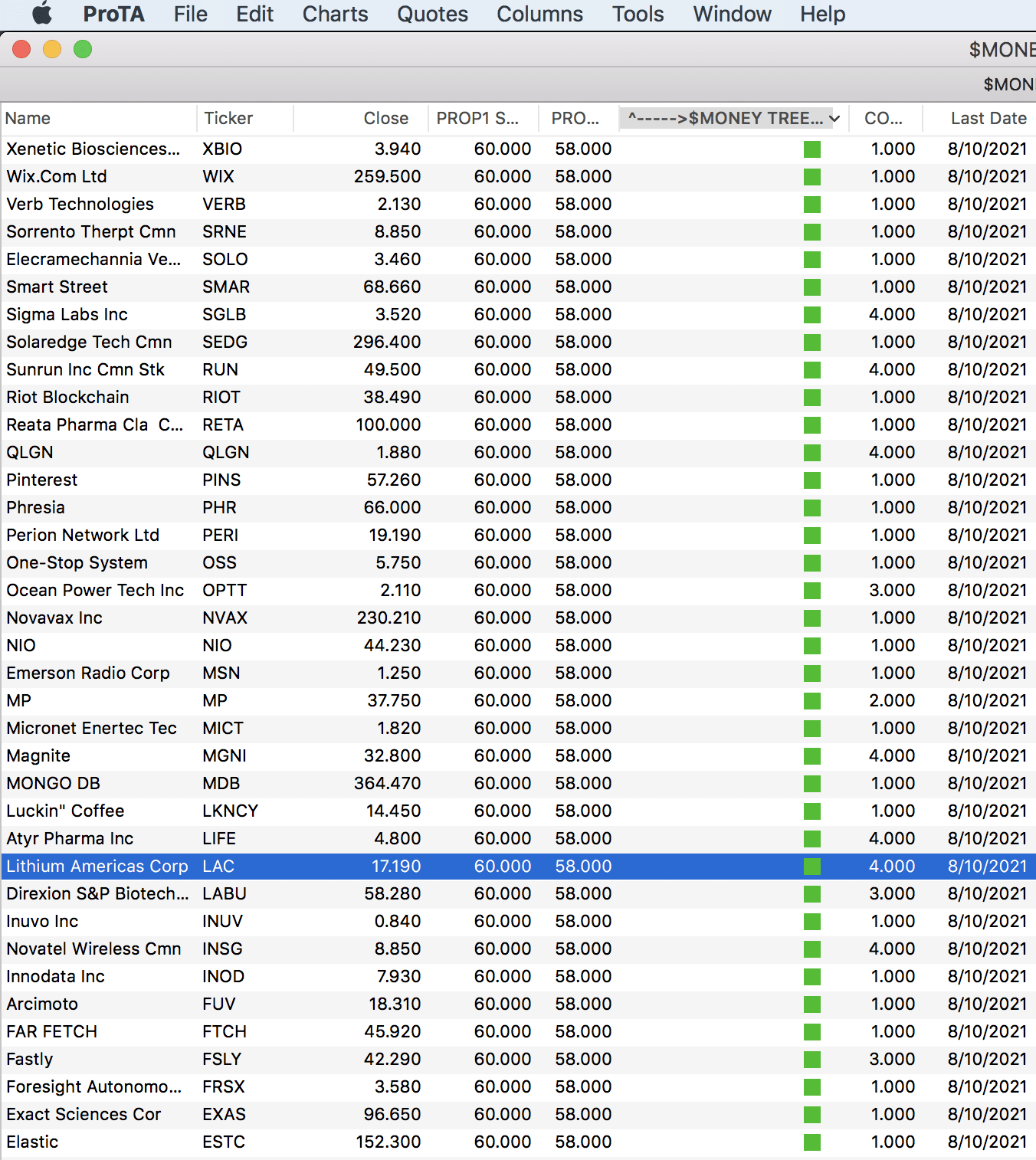Sort by the PRO... column header

click(578, 118)
